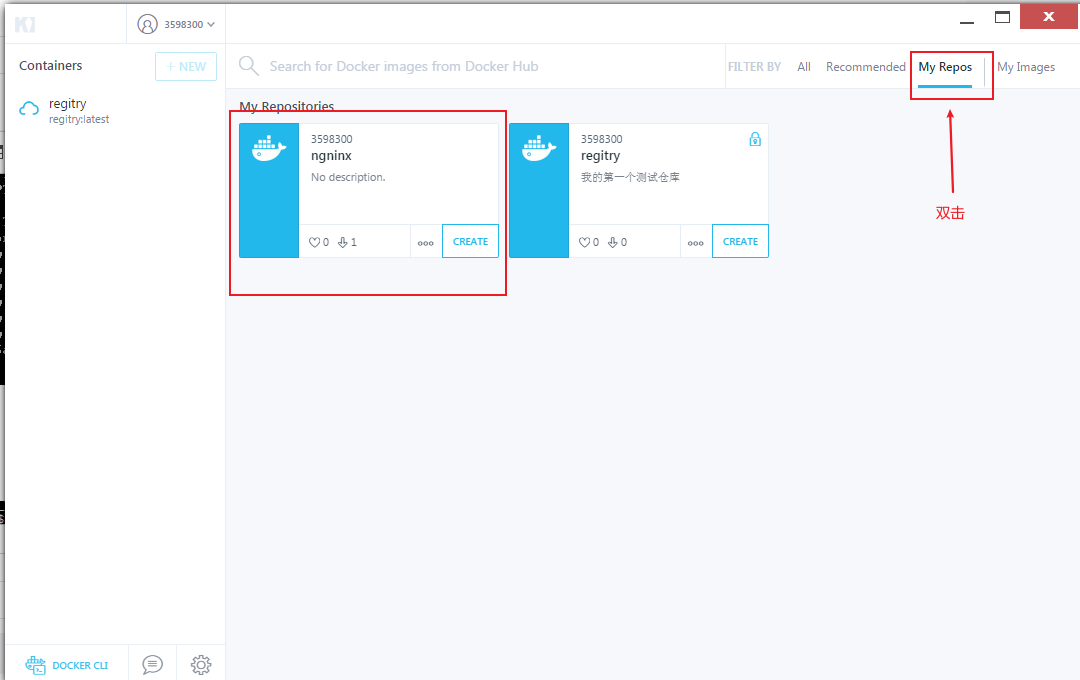This screenshot has width=1080, height=680.
Task: Click the likes heart icon on regitry
Action: (584, 243)
